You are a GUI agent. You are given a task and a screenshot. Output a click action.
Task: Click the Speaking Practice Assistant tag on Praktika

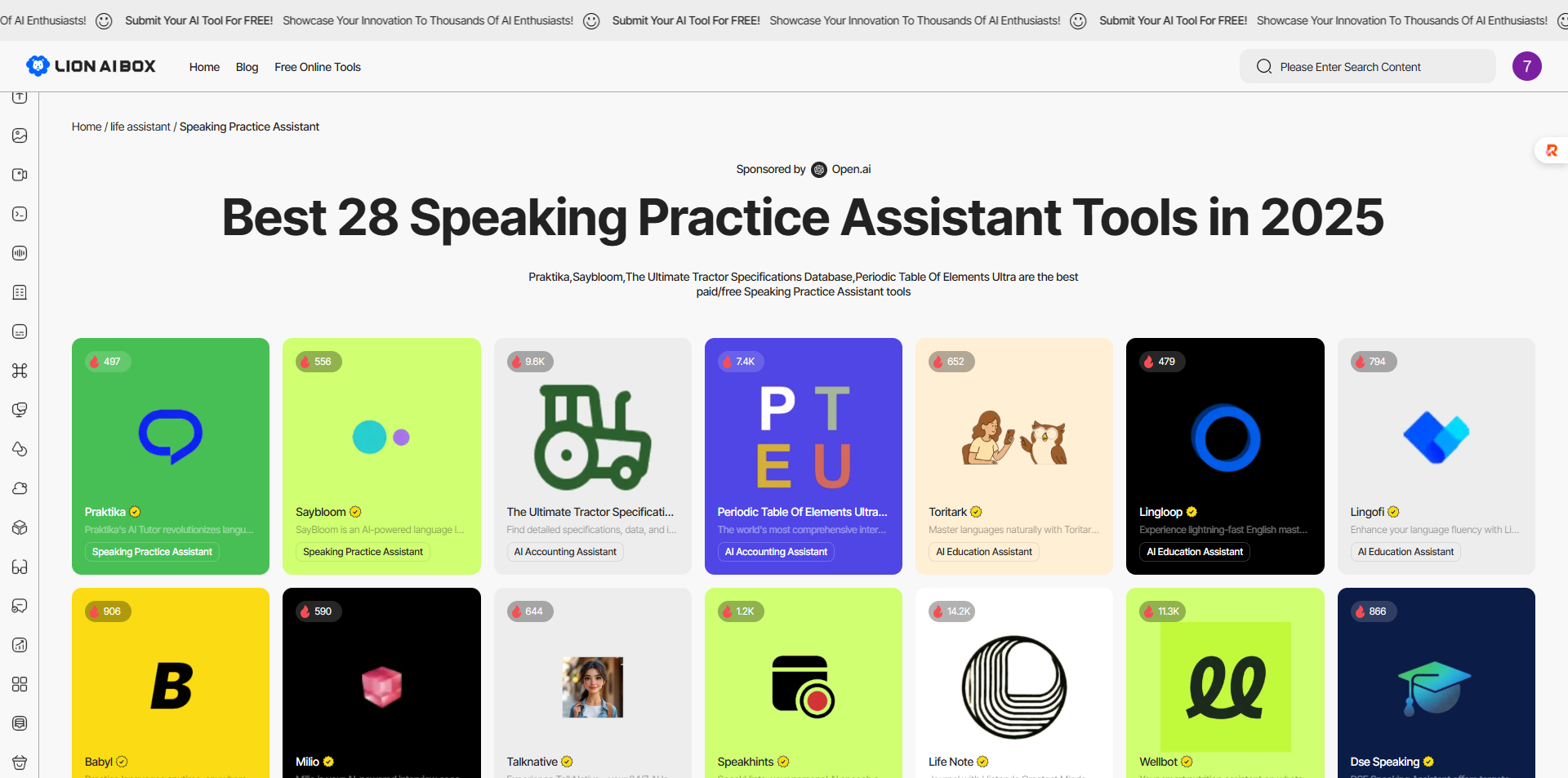click(152, 552)
